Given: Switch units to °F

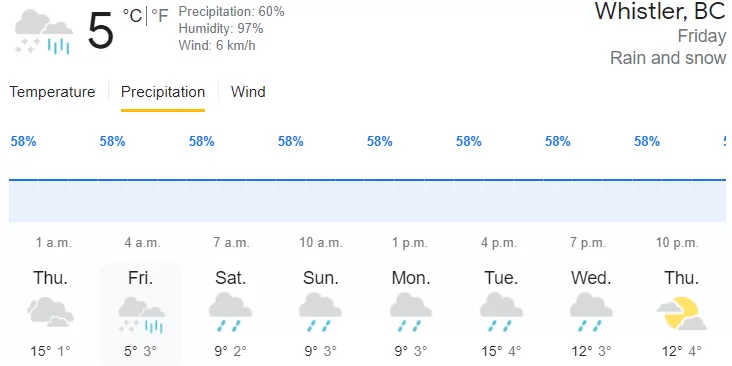Looking at the screenshot, I should click(160, 15).
